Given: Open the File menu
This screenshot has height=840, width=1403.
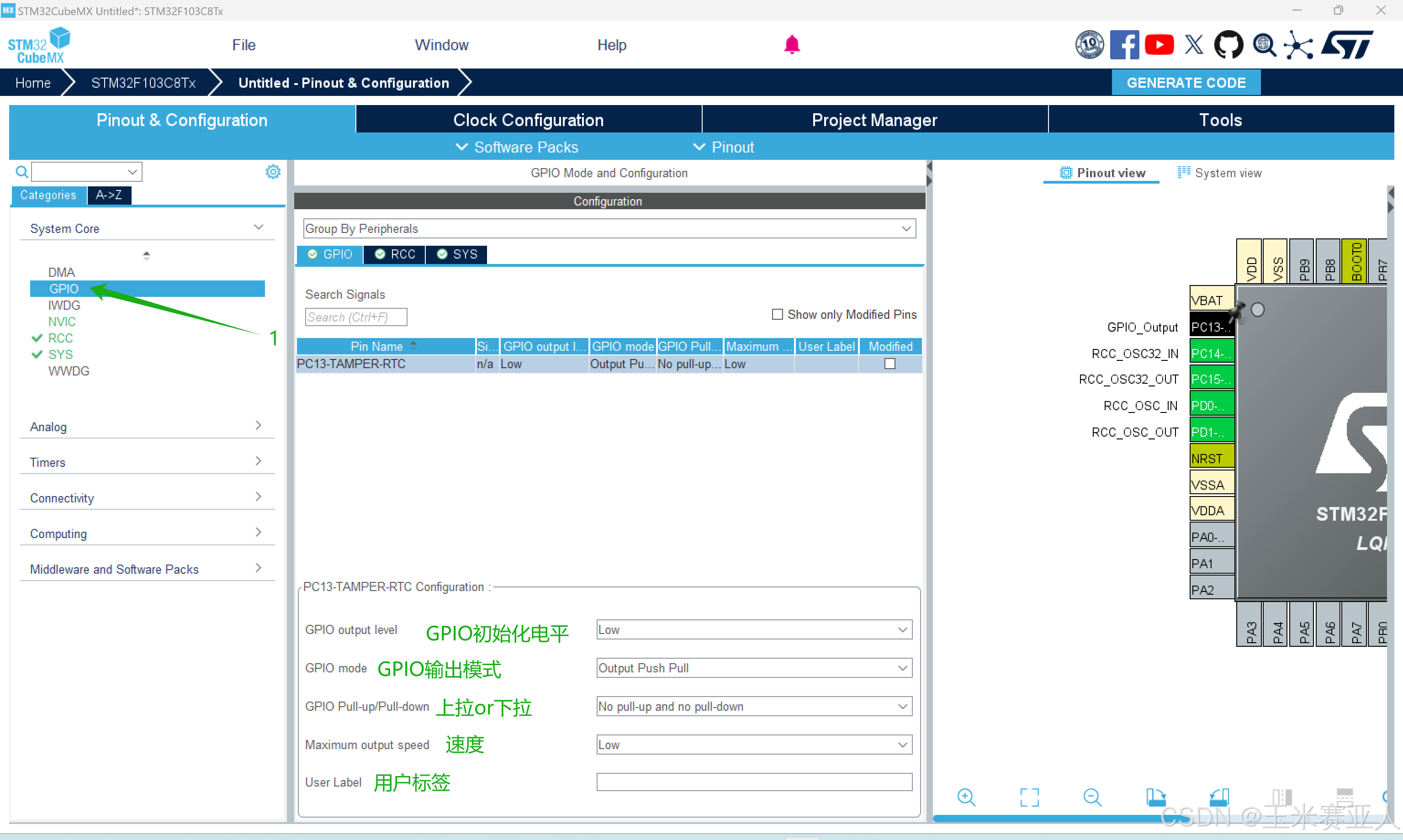Looking at the screenshot, I should pos(244,45).
